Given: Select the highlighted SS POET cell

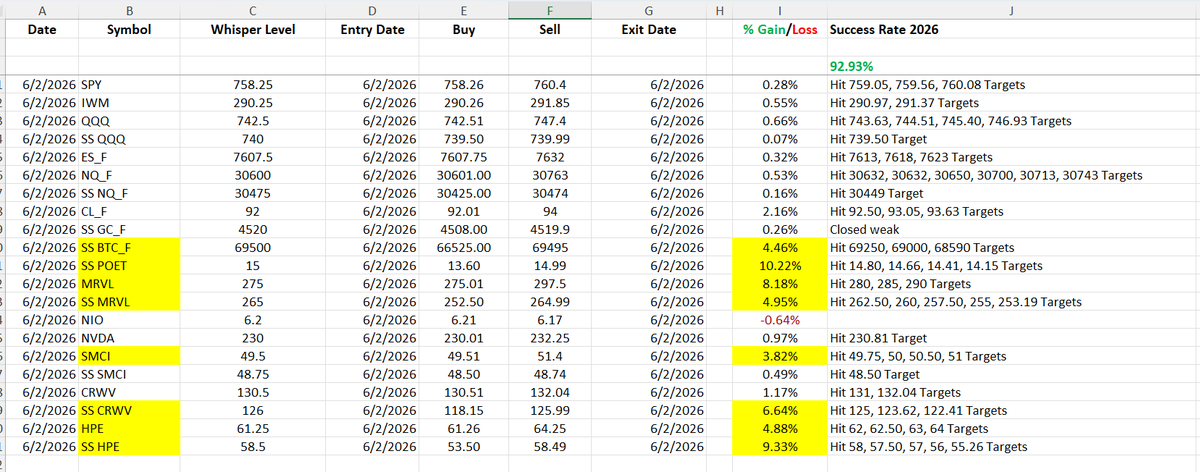Looking at the screenshot, I should (x=129, y=265).
